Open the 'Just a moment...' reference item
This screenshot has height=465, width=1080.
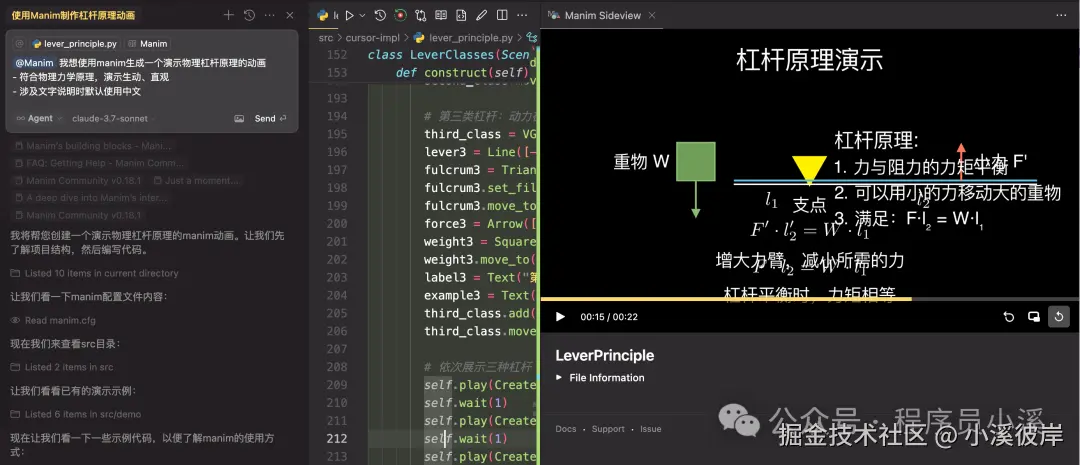[198, 180]
